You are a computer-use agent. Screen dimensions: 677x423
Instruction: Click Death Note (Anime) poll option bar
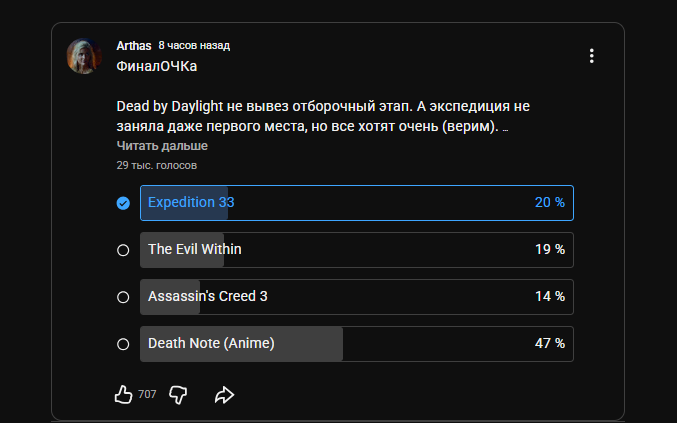click(x=356, y=344)
